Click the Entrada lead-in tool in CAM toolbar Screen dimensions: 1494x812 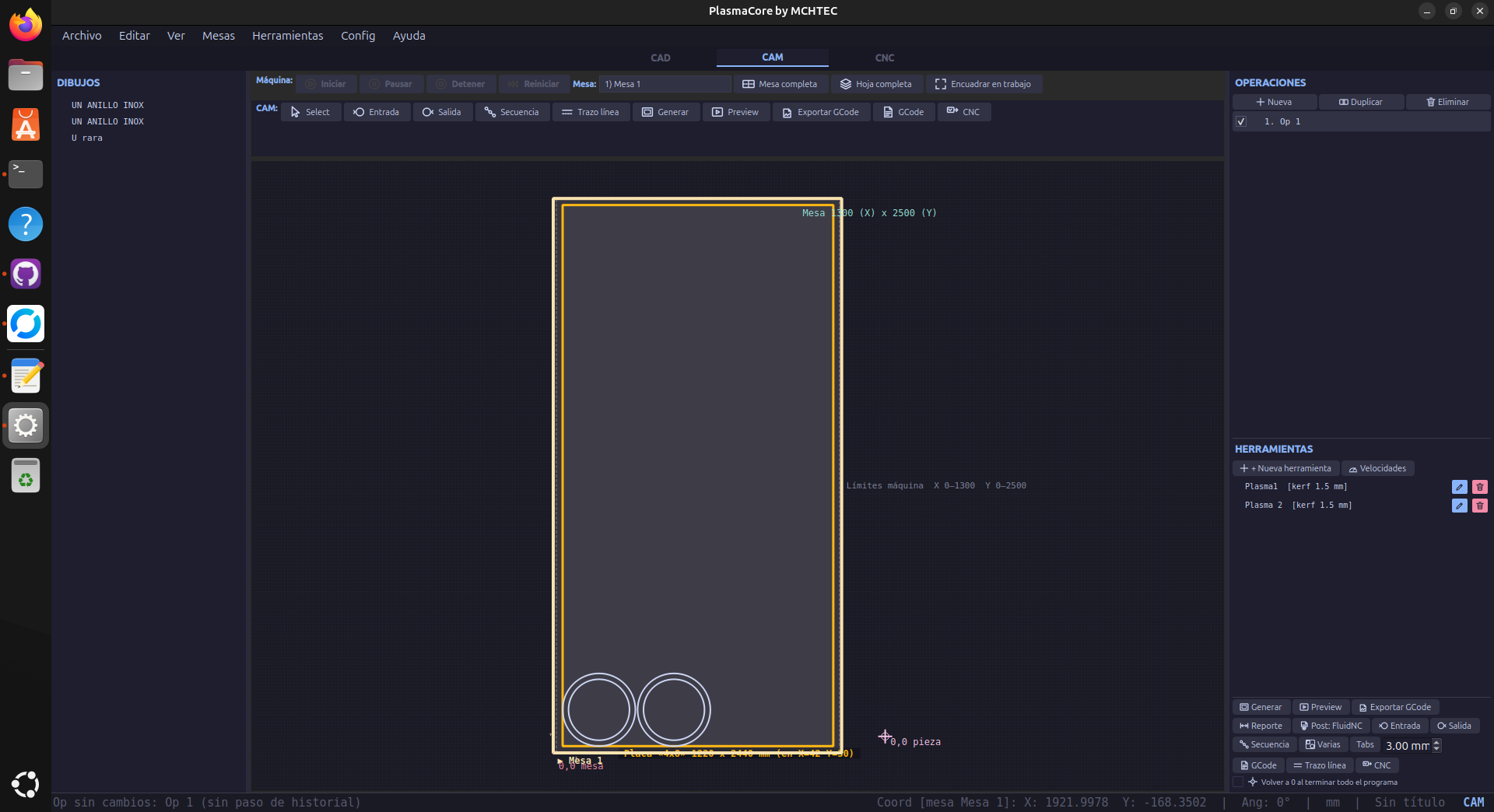click(377, 112)
